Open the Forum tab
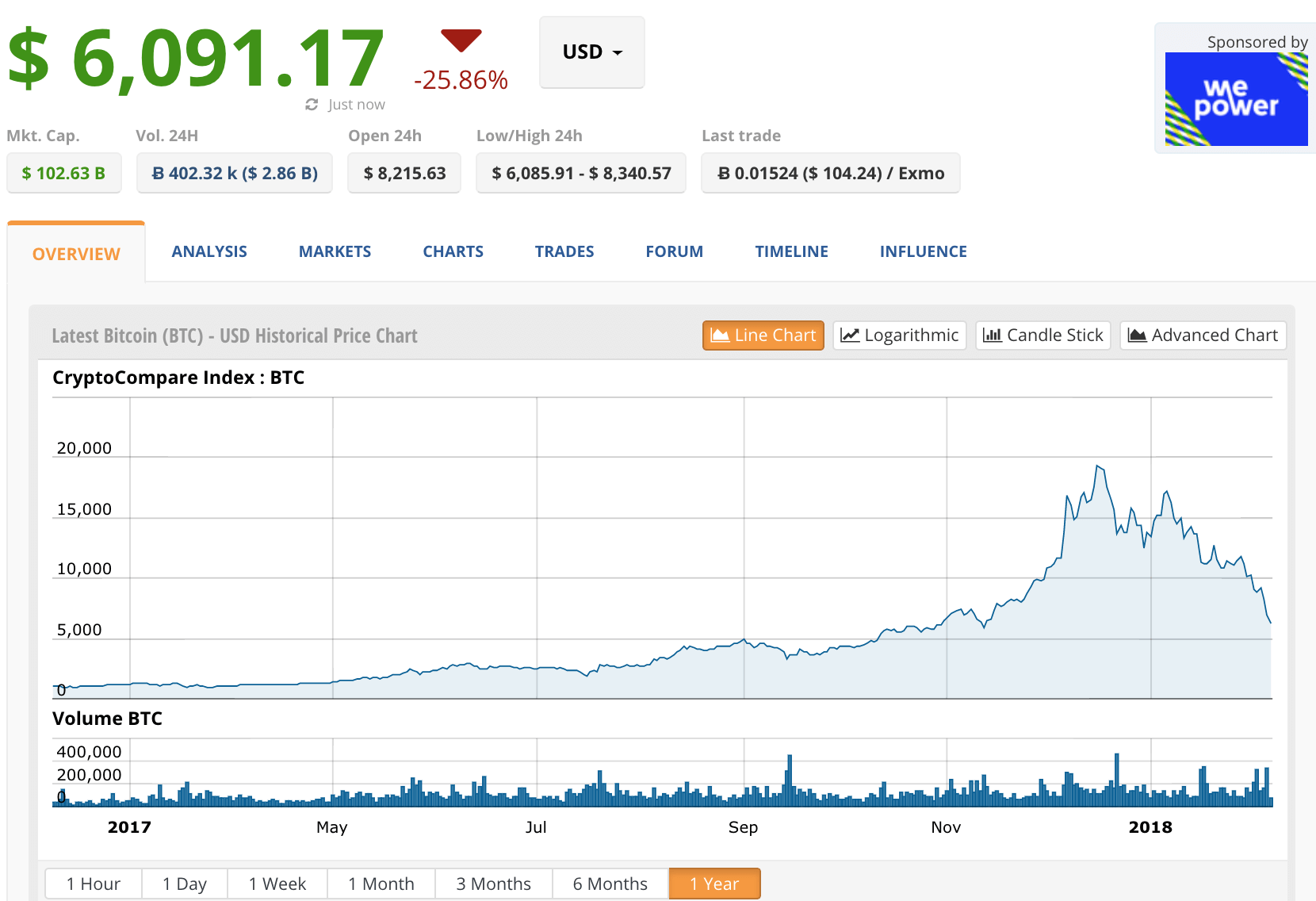The width and height of the screenshot is (1316, 901). [x=674, y=251]
